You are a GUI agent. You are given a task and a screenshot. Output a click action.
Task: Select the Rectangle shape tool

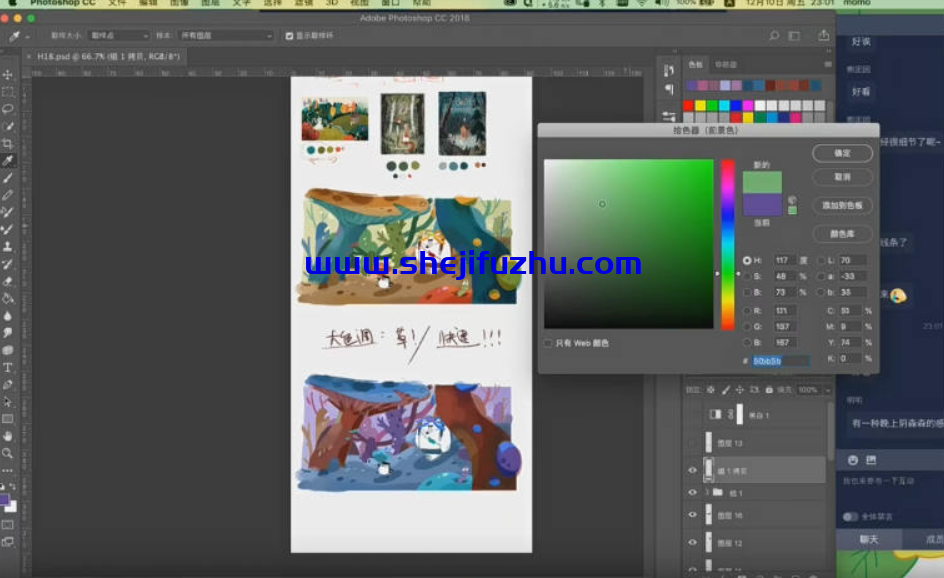click(8, 419)
